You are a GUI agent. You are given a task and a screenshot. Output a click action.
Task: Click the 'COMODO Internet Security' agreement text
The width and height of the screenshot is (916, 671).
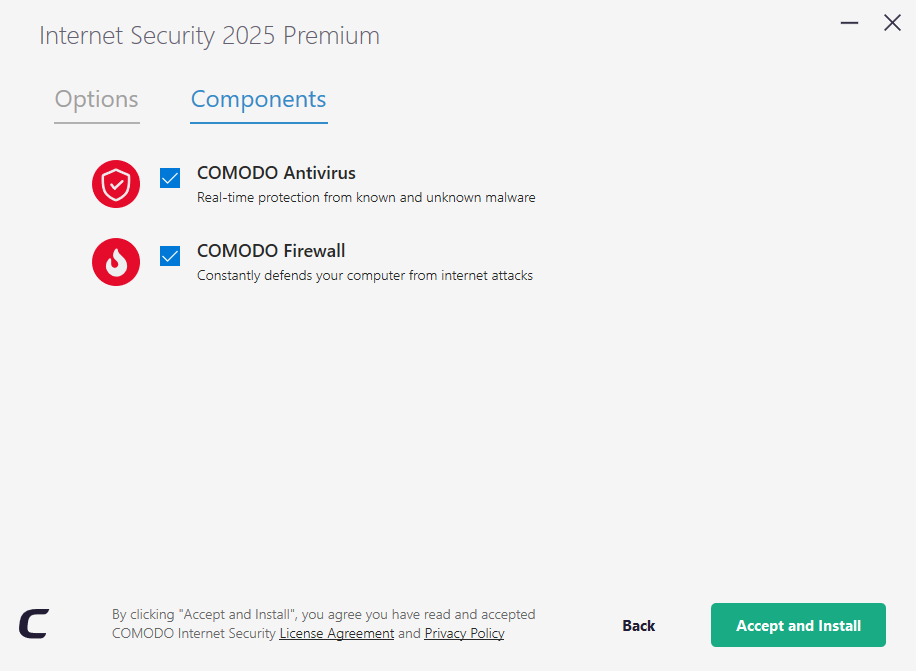tap(194, 634)
